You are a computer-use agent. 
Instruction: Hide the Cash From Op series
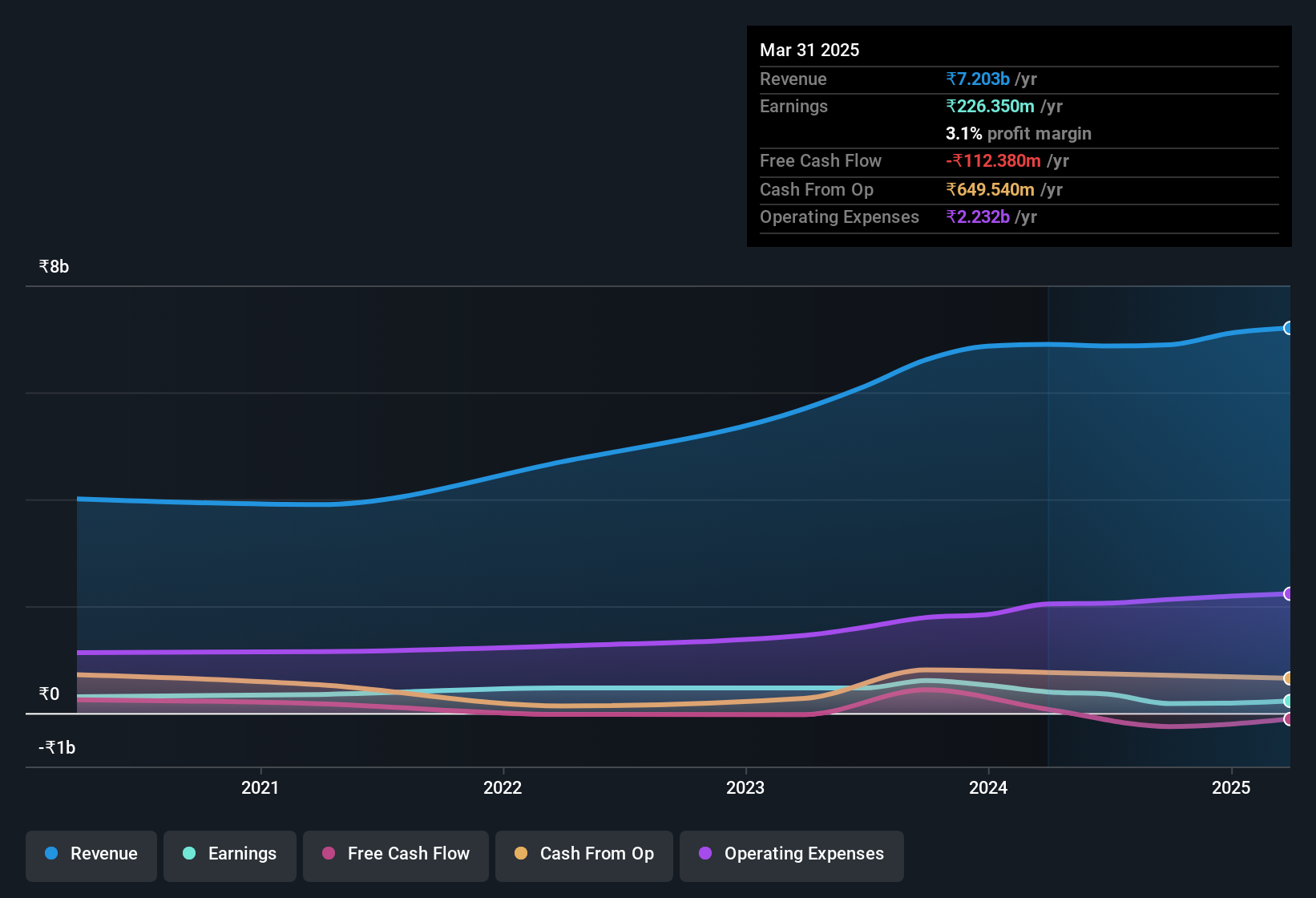coord(584,854)
